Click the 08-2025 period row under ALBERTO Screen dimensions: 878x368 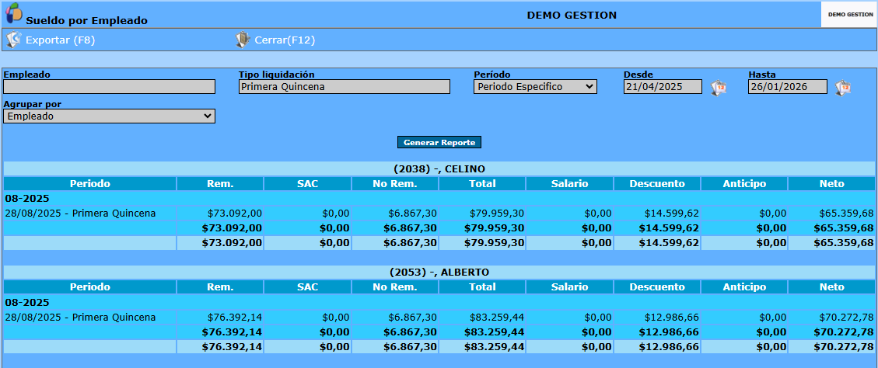tap(439, 302)
